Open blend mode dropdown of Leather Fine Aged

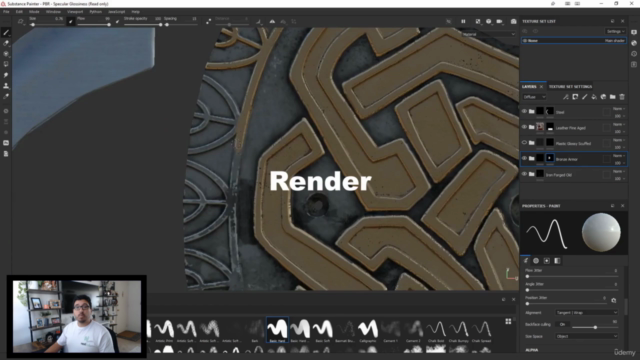(619, 124)
